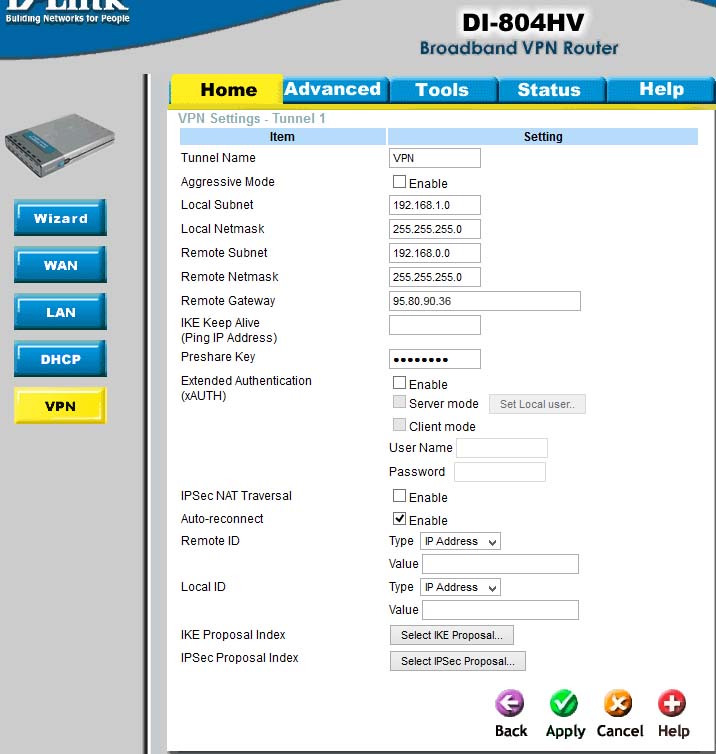Click the Tunnel Name input field
716x754 pixels.
(435, 158)
